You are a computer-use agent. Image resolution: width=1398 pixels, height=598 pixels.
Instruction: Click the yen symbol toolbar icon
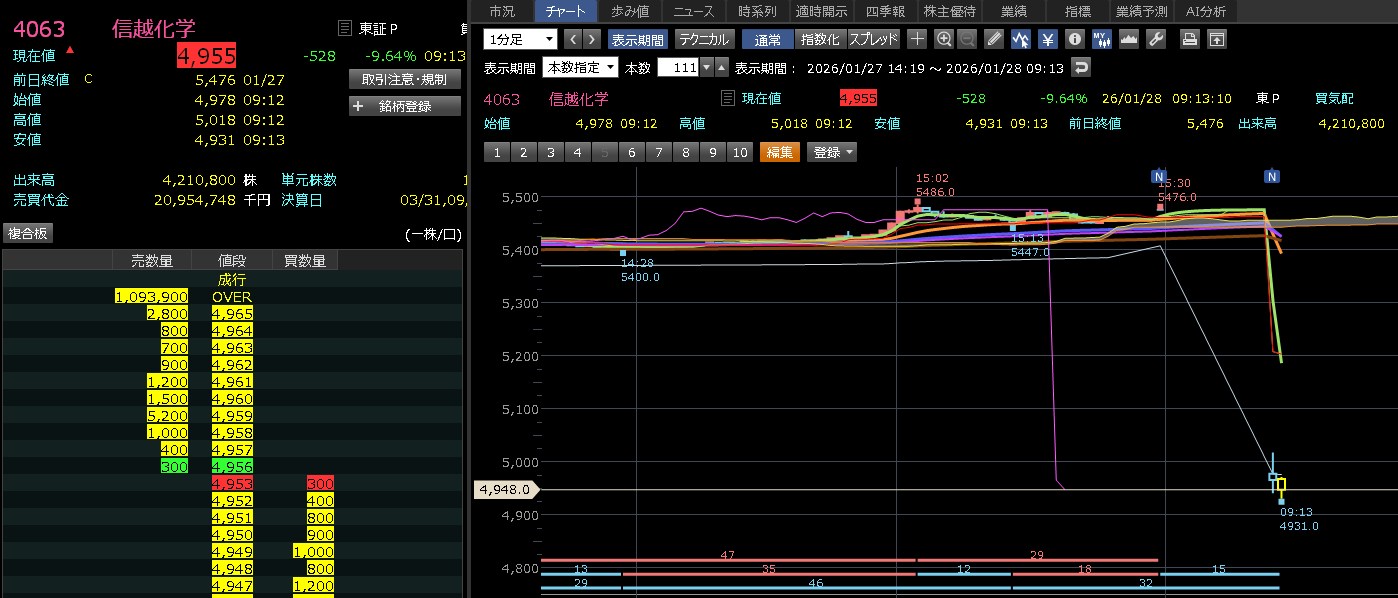(1048, 39)
